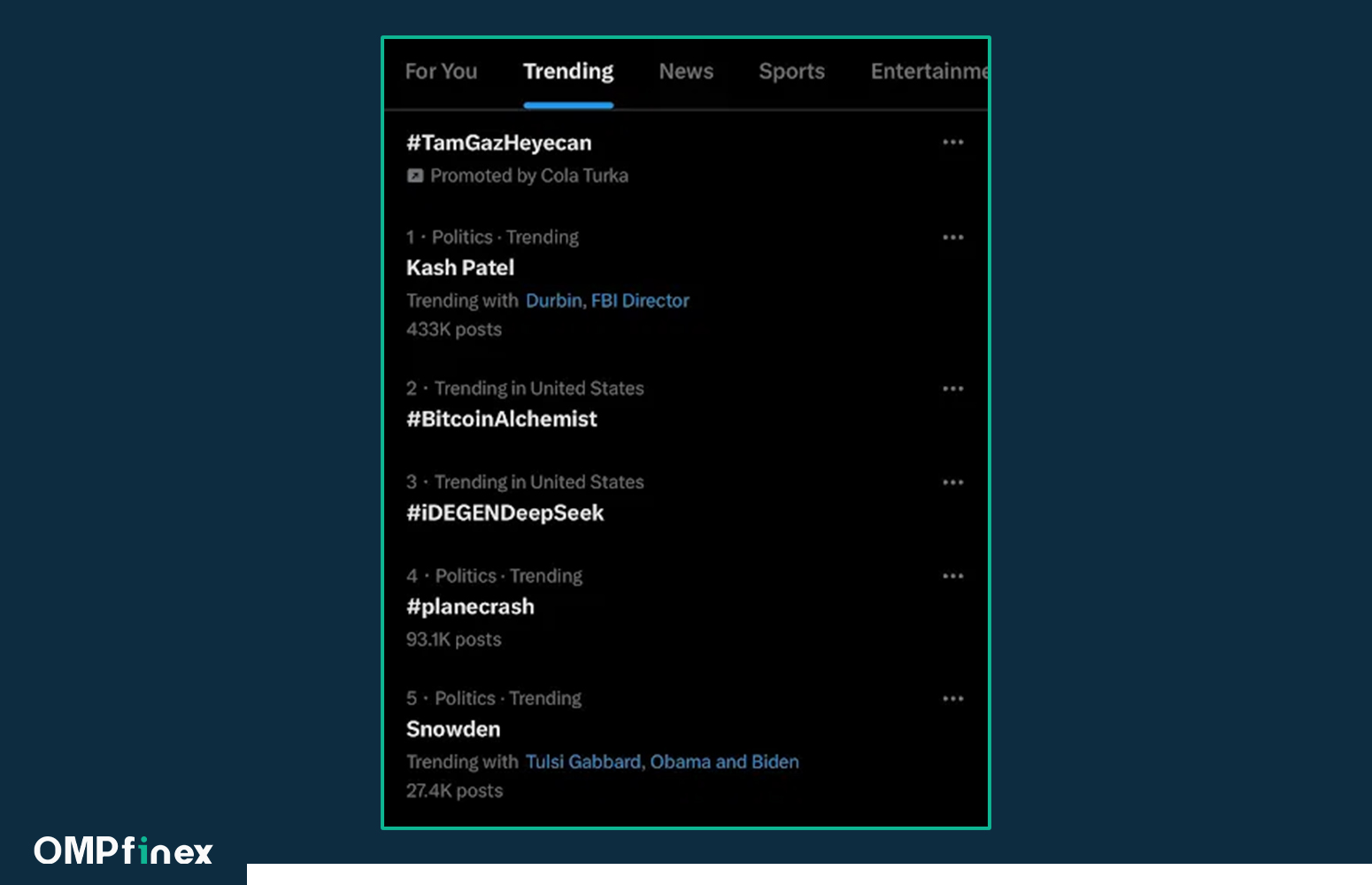
Task: Go to the Sports tab
Action: point(791,72)
